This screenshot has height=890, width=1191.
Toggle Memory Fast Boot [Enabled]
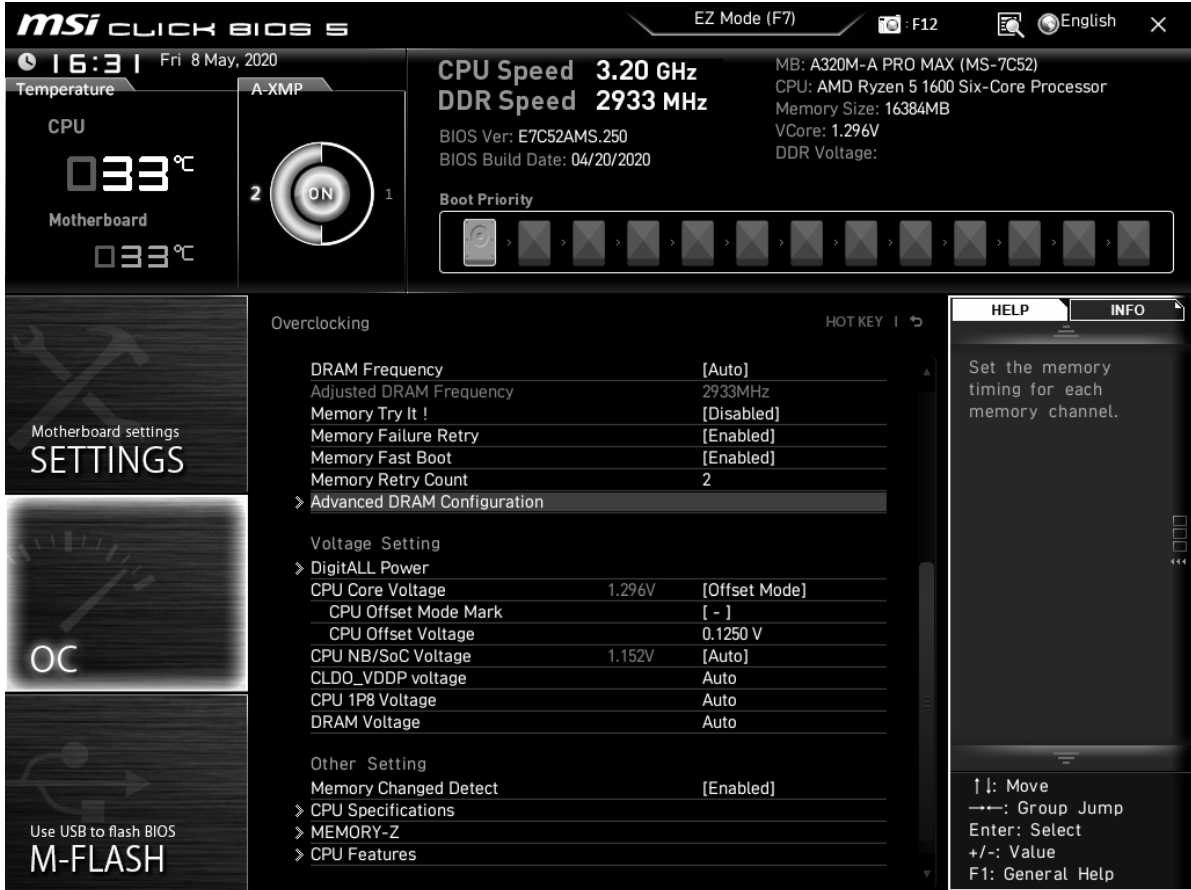point(598,458)
